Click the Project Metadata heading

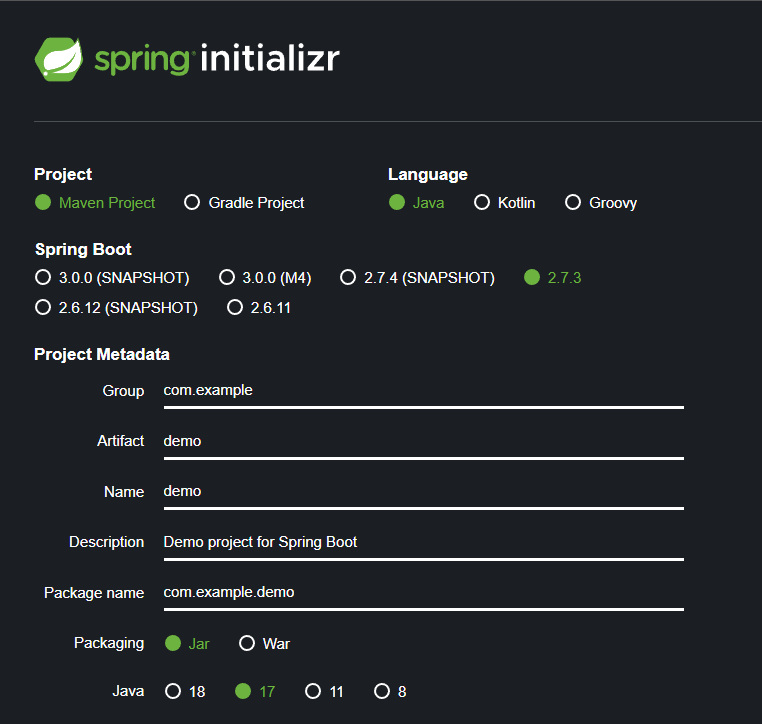102,354
